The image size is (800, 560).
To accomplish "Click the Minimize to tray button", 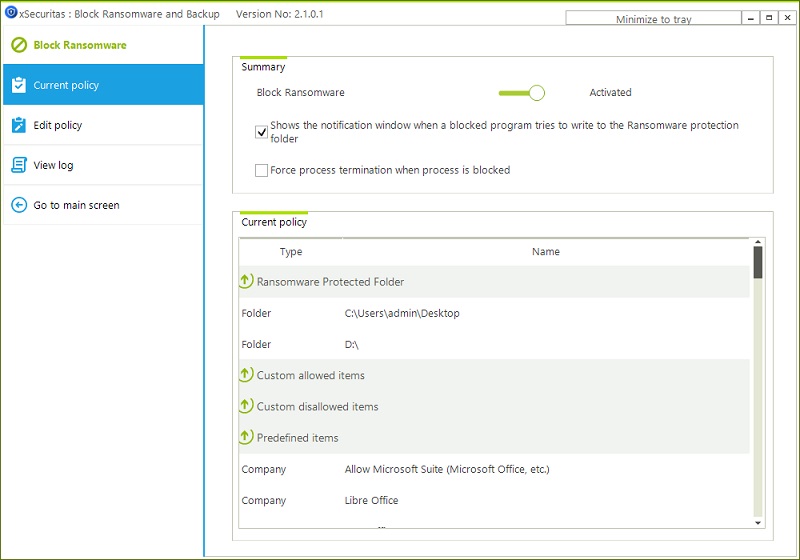I will pos(653,18).
